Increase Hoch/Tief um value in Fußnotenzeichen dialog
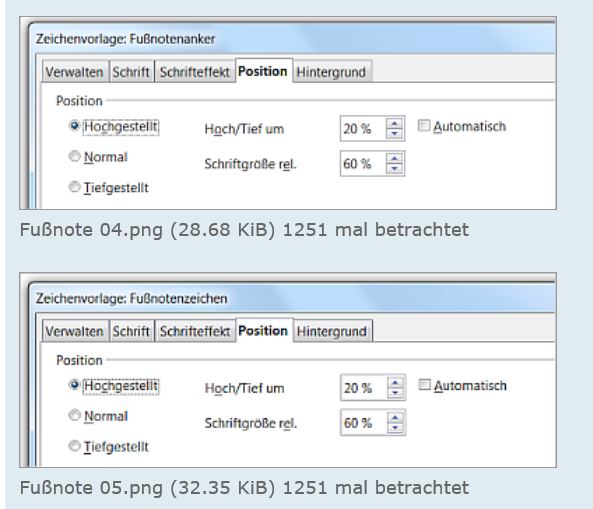 (395, 383)
